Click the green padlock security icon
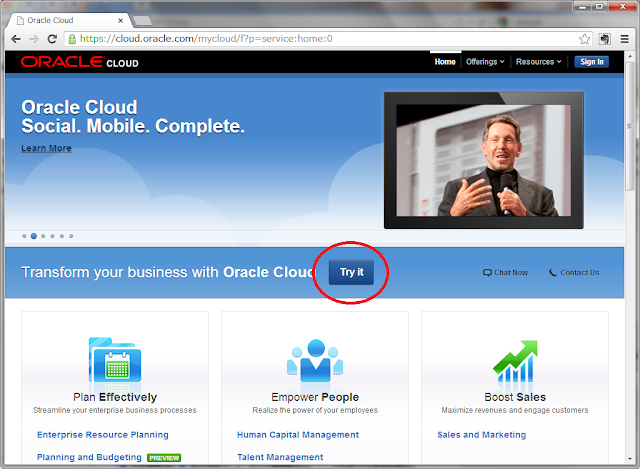Image resolution: width=640 pixels, height=469 pixels. [x=72, y=39]
